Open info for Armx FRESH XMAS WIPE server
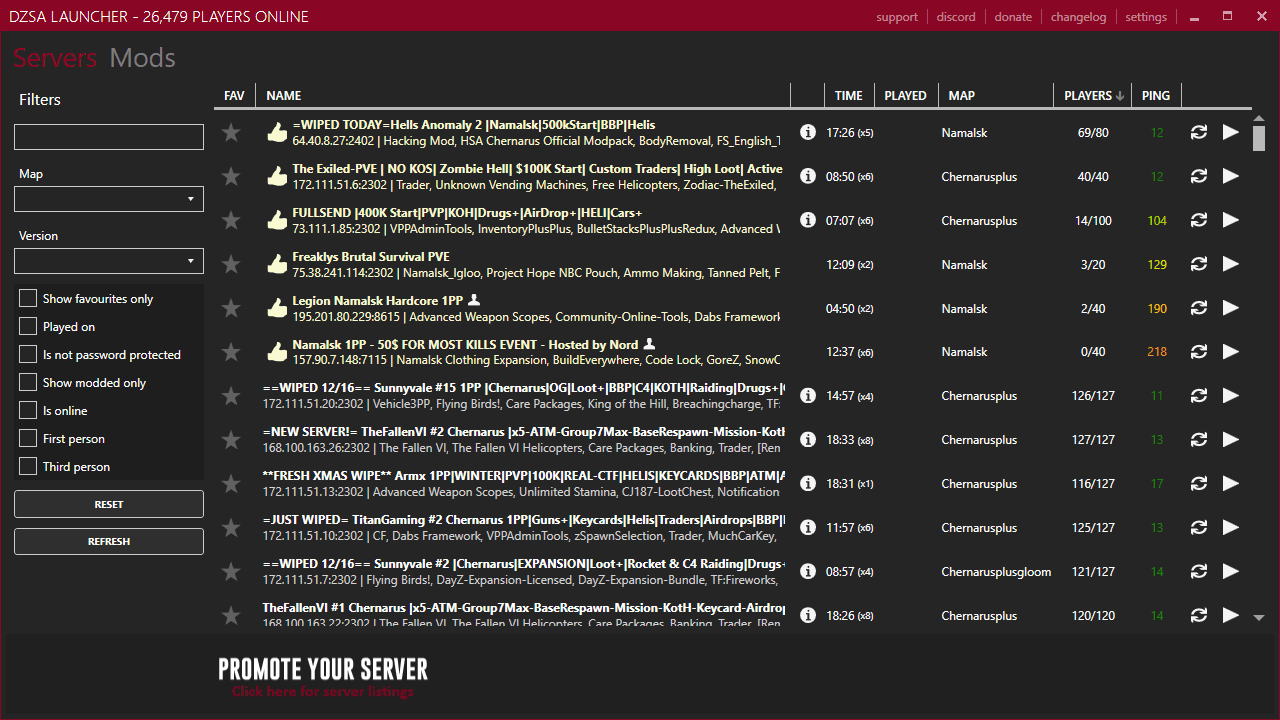The width and height of the screenshot is (1280, 720). [808, 484]
